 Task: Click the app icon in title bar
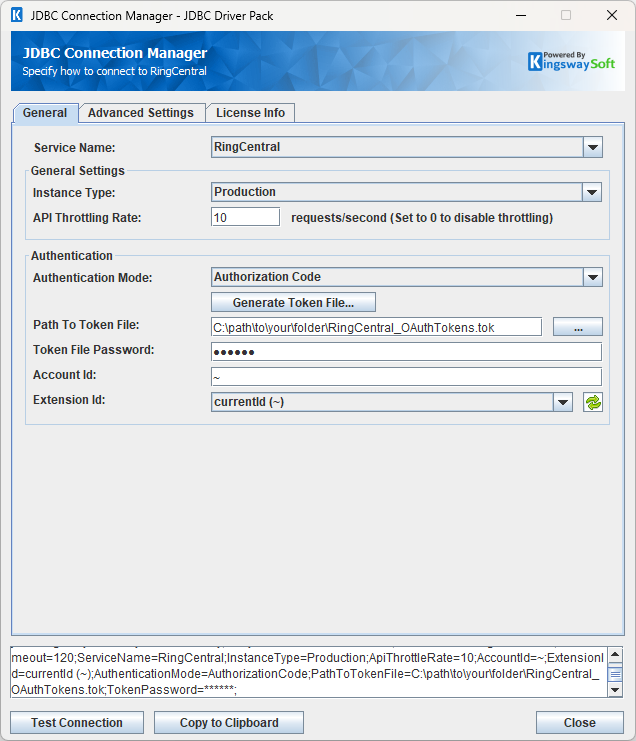tap(17, 15)
